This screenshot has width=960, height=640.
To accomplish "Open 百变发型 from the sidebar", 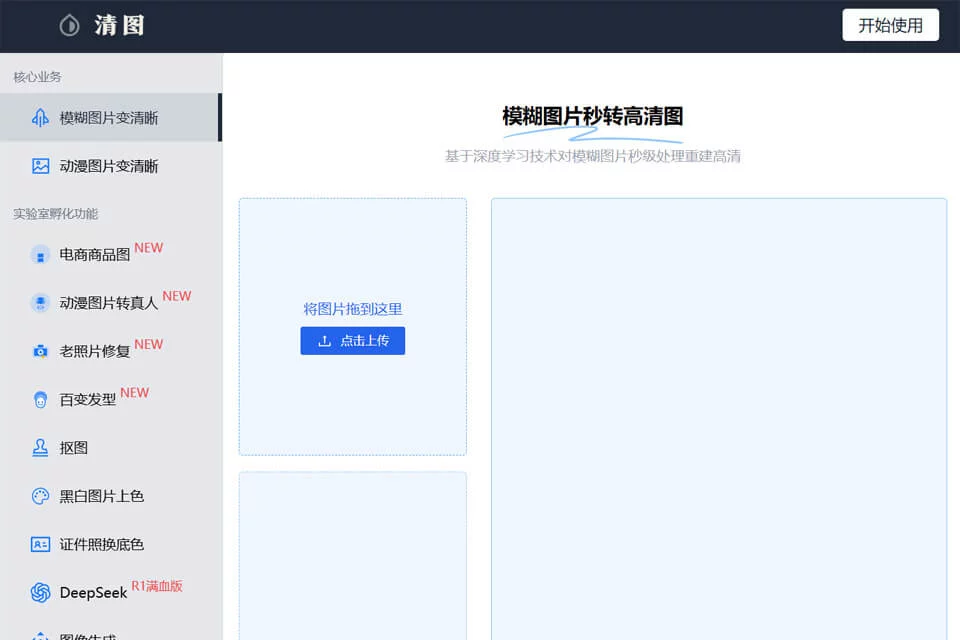I will click(111, 399).
